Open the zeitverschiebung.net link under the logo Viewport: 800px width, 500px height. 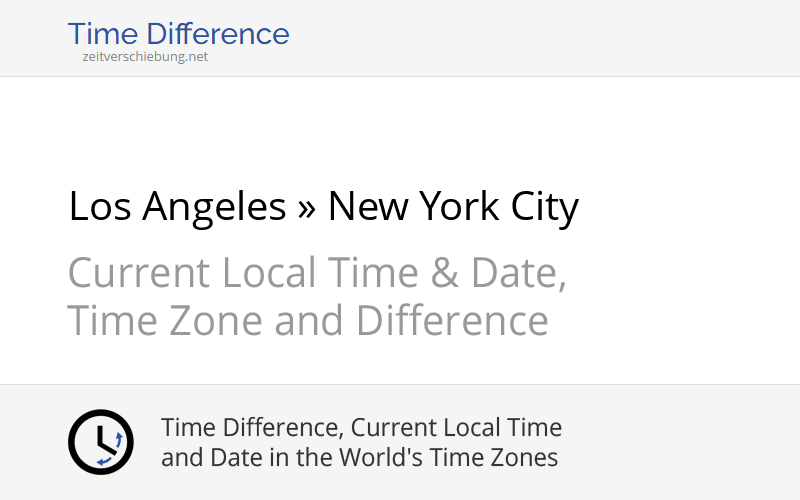coord(145,57)
